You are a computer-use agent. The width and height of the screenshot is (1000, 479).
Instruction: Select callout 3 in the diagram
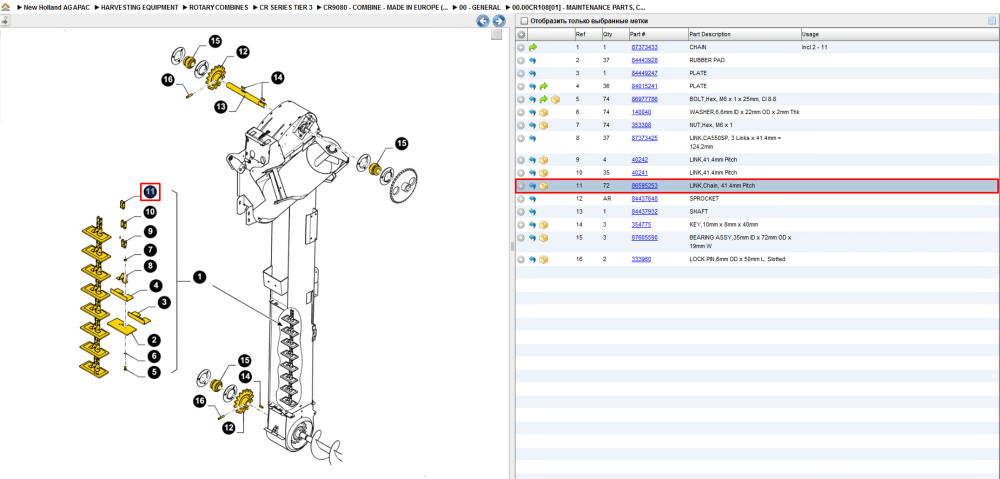click(164, 302)
